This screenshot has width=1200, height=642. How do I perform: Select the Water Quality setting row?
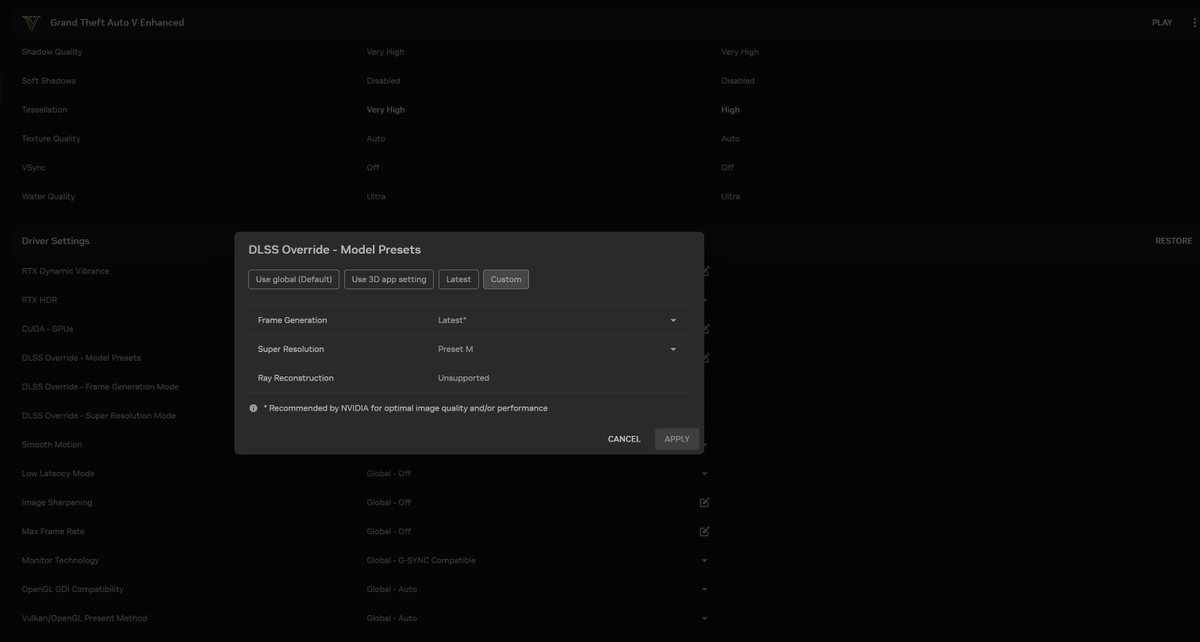pos(600,197)
